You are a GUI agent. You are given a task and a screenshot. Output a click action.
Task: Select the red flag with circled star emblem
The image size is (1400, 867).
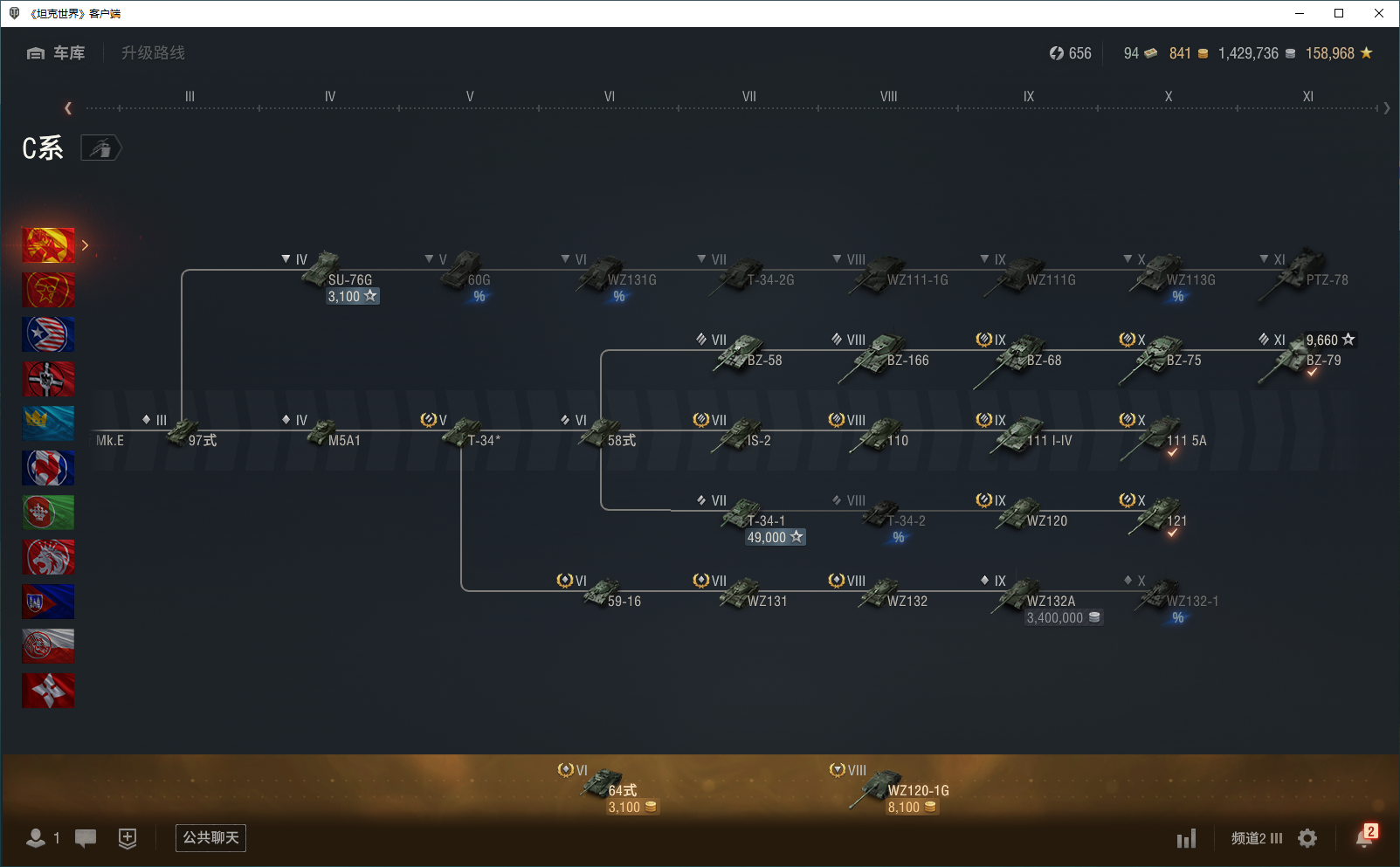48,290
